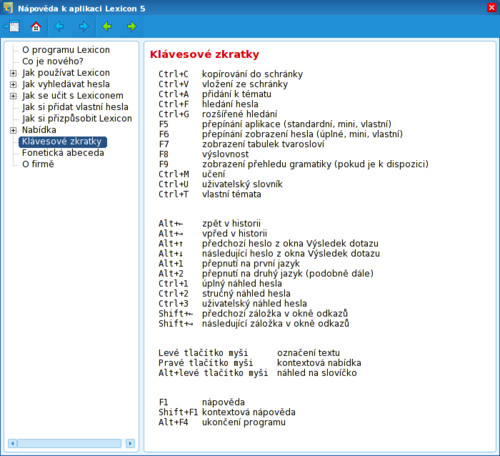This screenshot has height=456, width=500.
Task: Expand the 'Jak používat Lexicon' node
Action: [x=13, y=73]
